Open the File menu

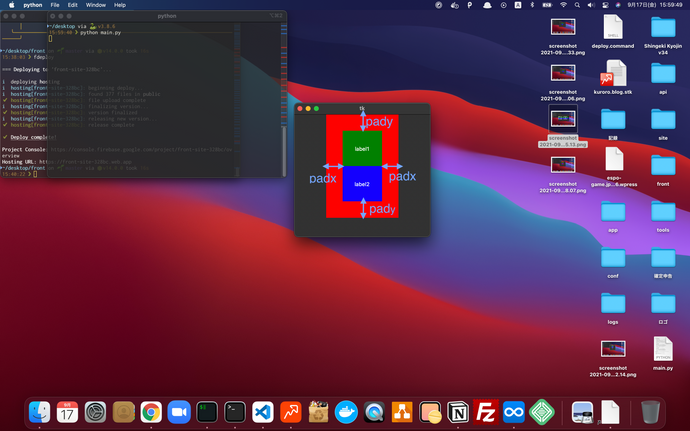[x=55, y=5]
